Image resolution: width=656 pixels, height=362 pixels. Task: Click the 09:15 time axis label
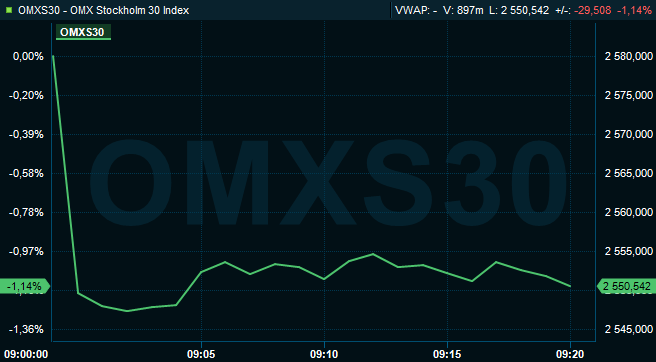447,354
